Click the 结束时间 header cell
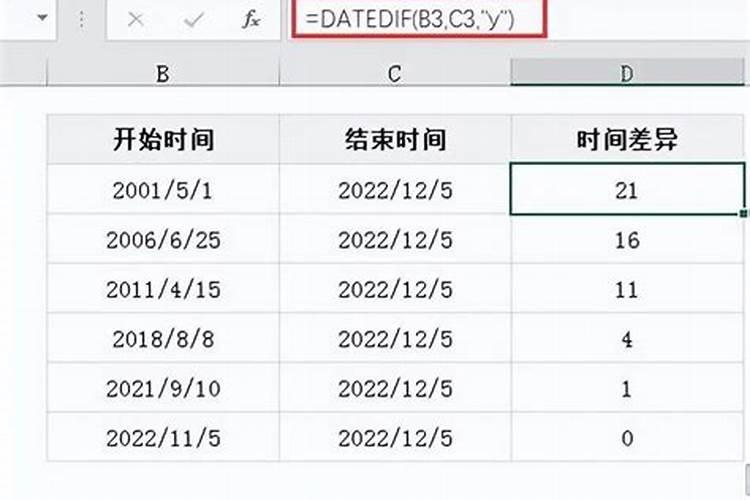This screenshot has height=500, width=750. coord(395,139)
